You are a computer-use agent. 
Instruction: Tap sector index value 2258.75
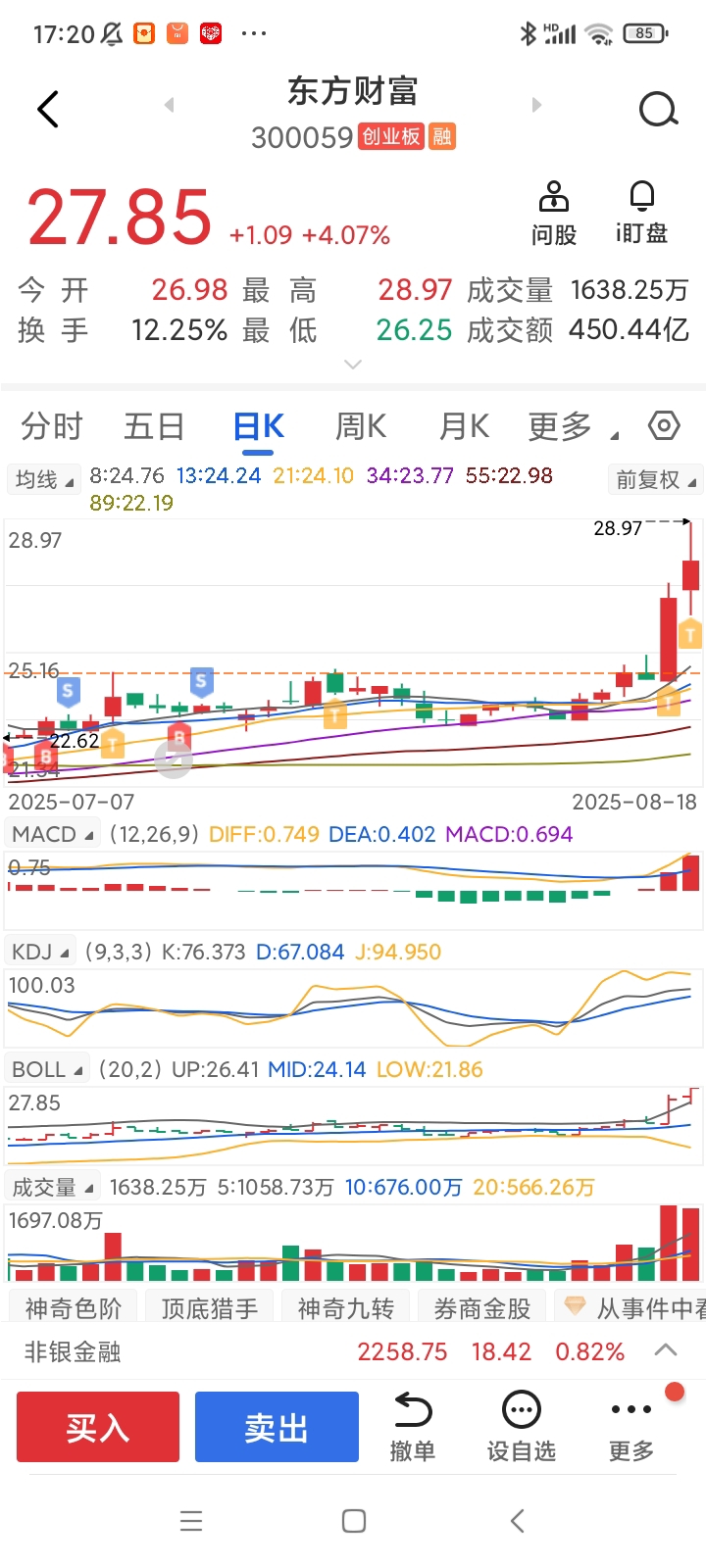click(402, 1351)
